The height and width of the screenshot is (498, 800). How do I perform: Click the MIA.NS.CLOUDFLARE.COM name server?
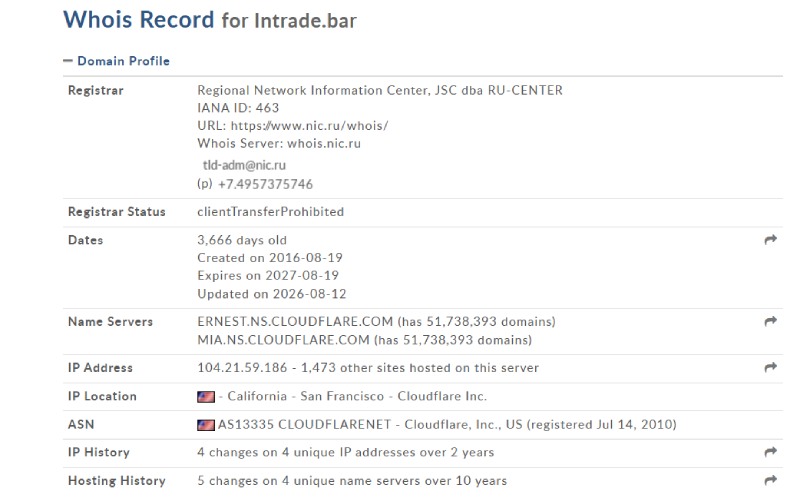tap(283, 340)
